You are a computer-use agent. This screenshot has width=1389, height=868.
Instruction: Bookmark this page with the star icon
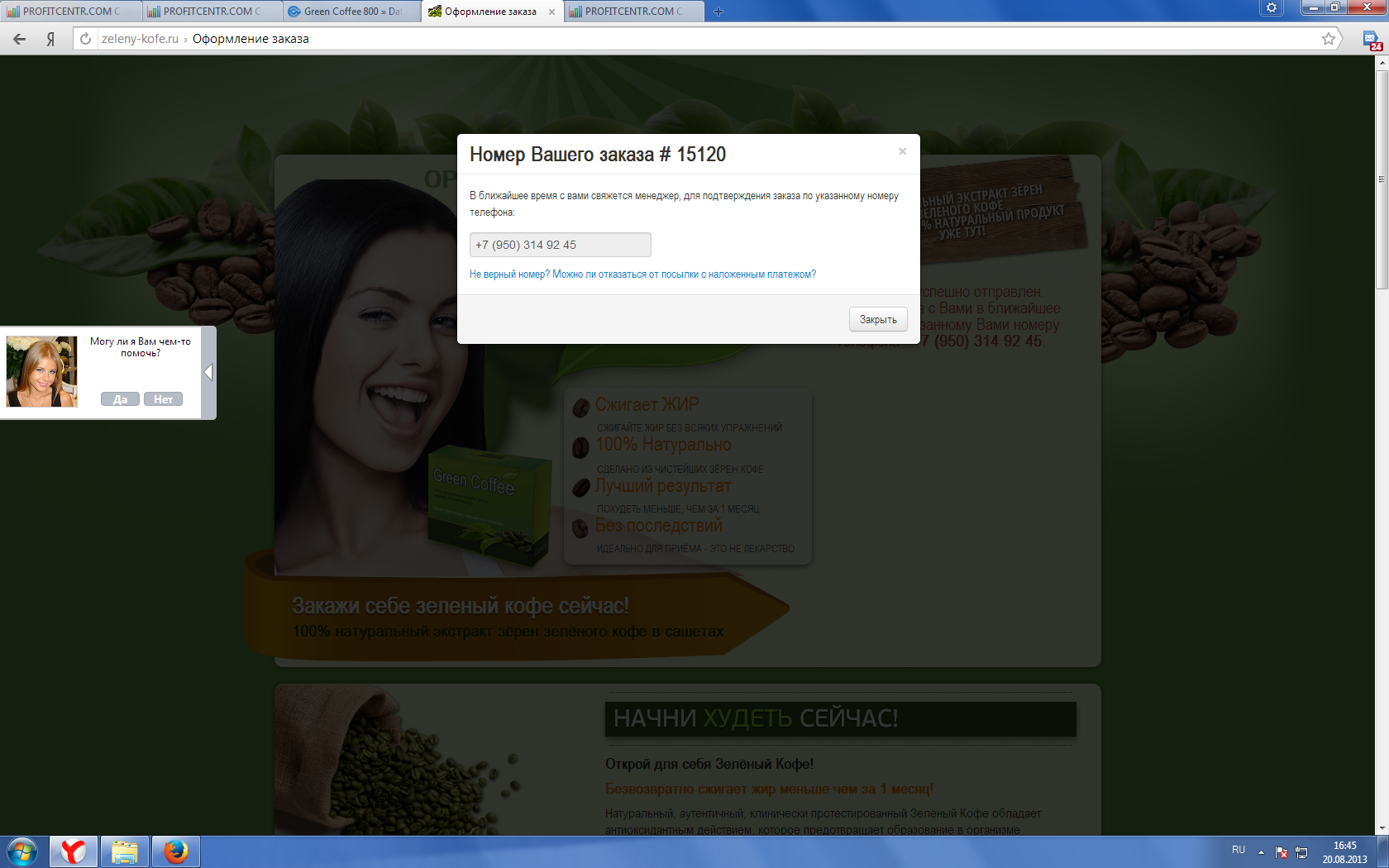click(x=1329, y=39)
